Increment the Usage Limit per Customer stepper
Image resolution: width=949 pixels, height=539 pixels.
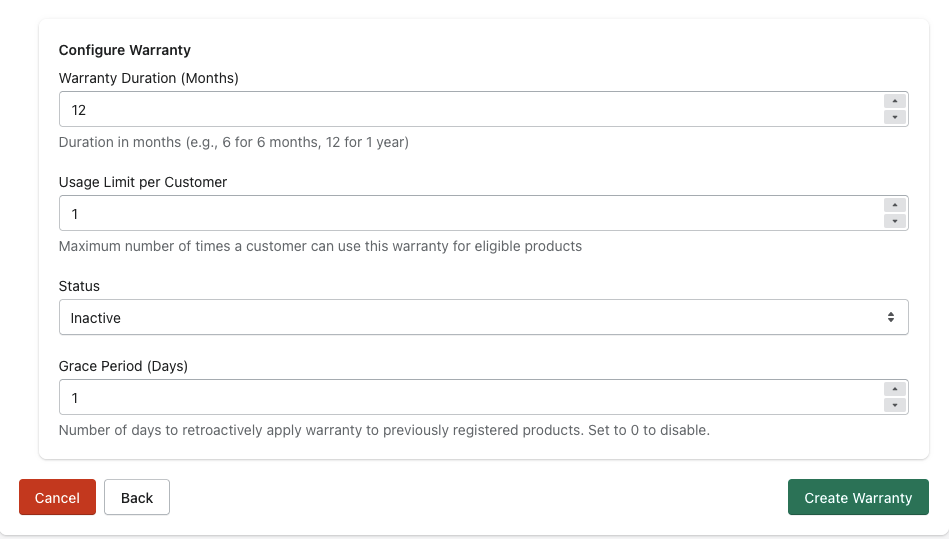895,205
